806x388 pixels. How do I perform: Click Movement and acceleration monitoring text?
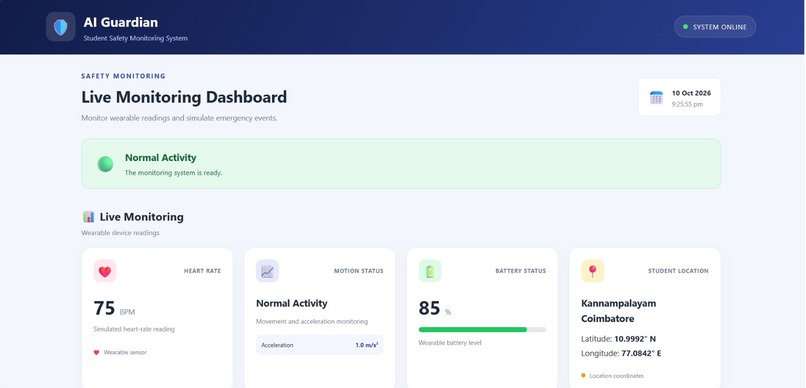[x=312, y=321]
